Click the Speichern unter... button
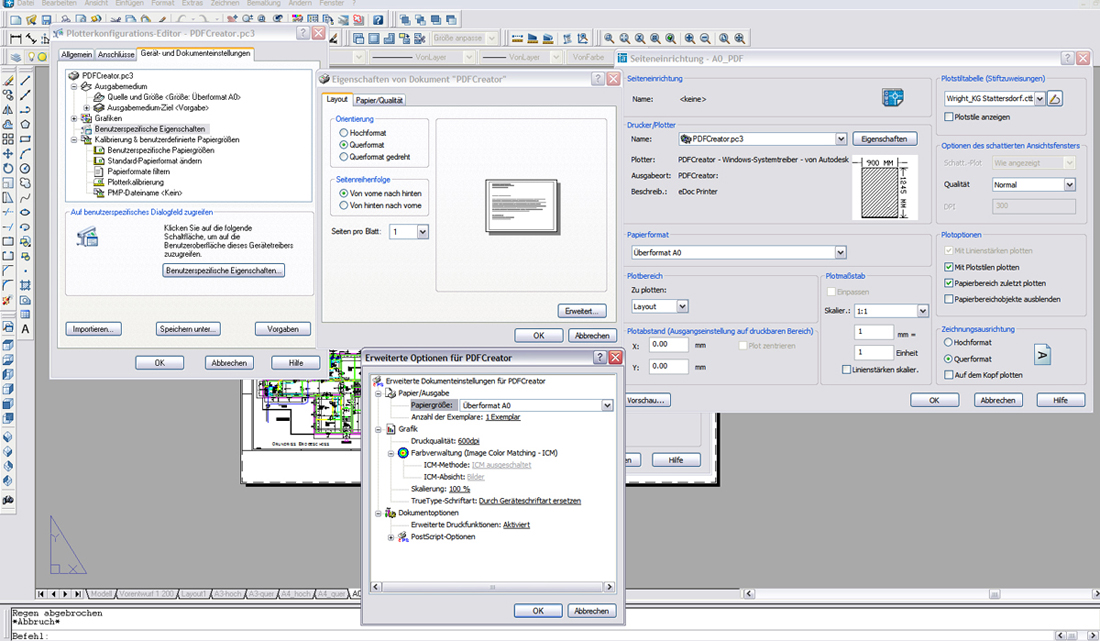The image size is (1100, 641). 188,329
